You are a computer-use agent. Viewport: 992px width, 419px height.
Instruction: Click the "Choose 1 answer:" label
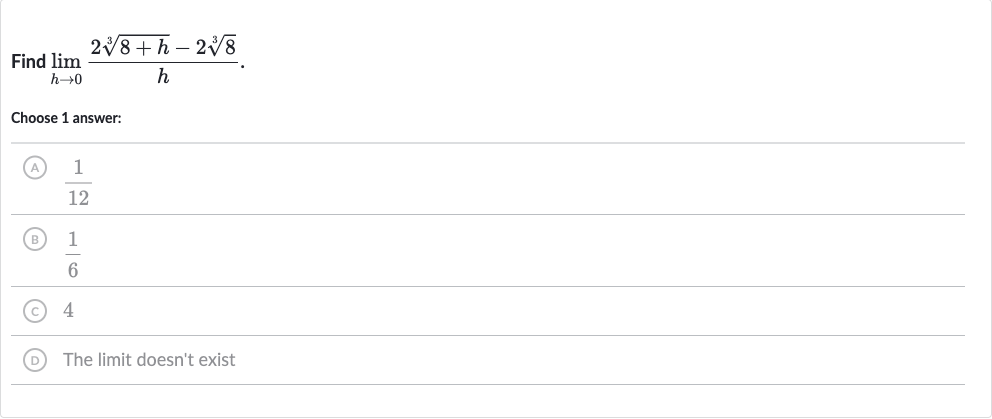click(x=66, y=118)
